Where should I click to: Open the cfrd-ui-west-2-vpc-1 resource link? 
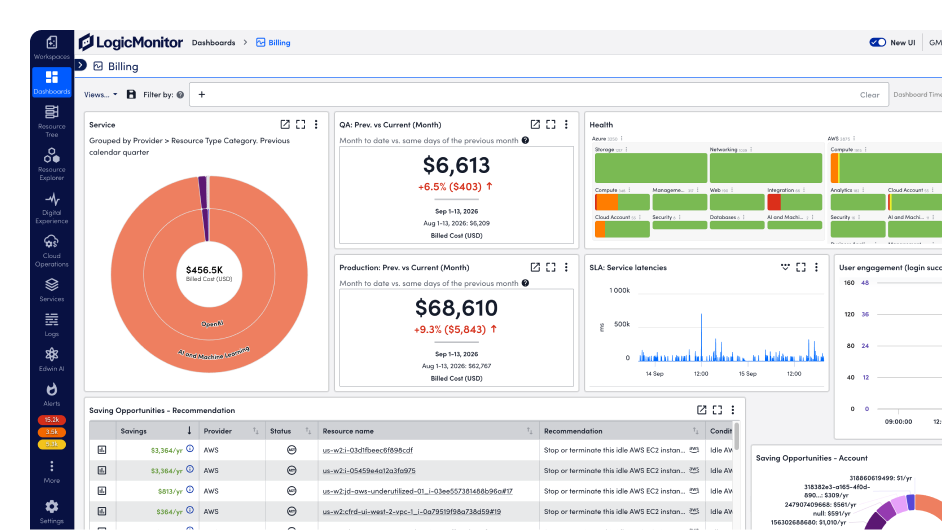coord(412,511)
